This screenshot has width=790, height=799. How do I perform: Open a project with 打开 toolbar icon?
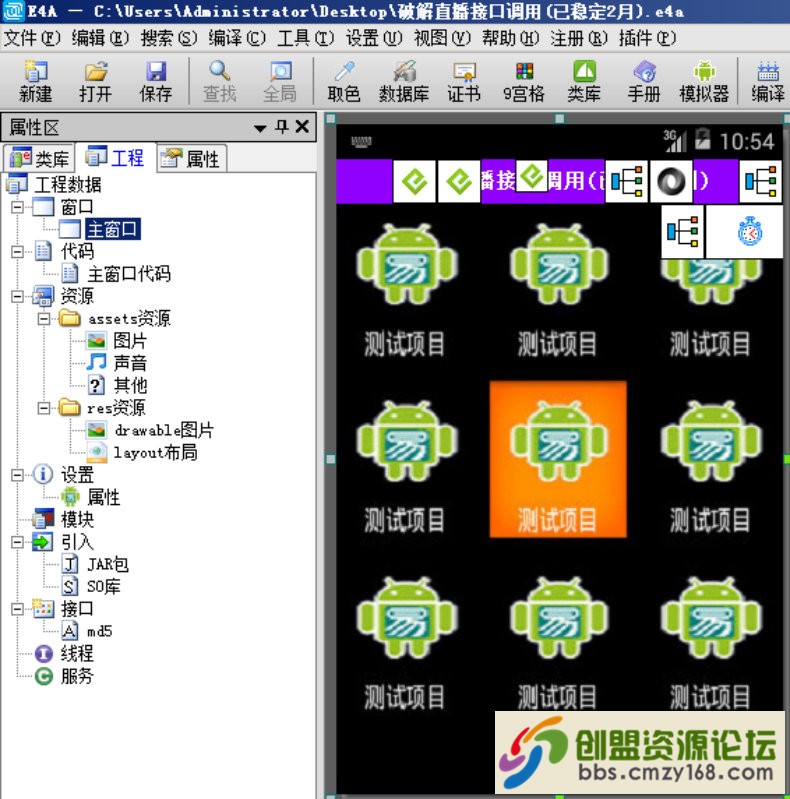pyautogui.click(x=95, y=82)
